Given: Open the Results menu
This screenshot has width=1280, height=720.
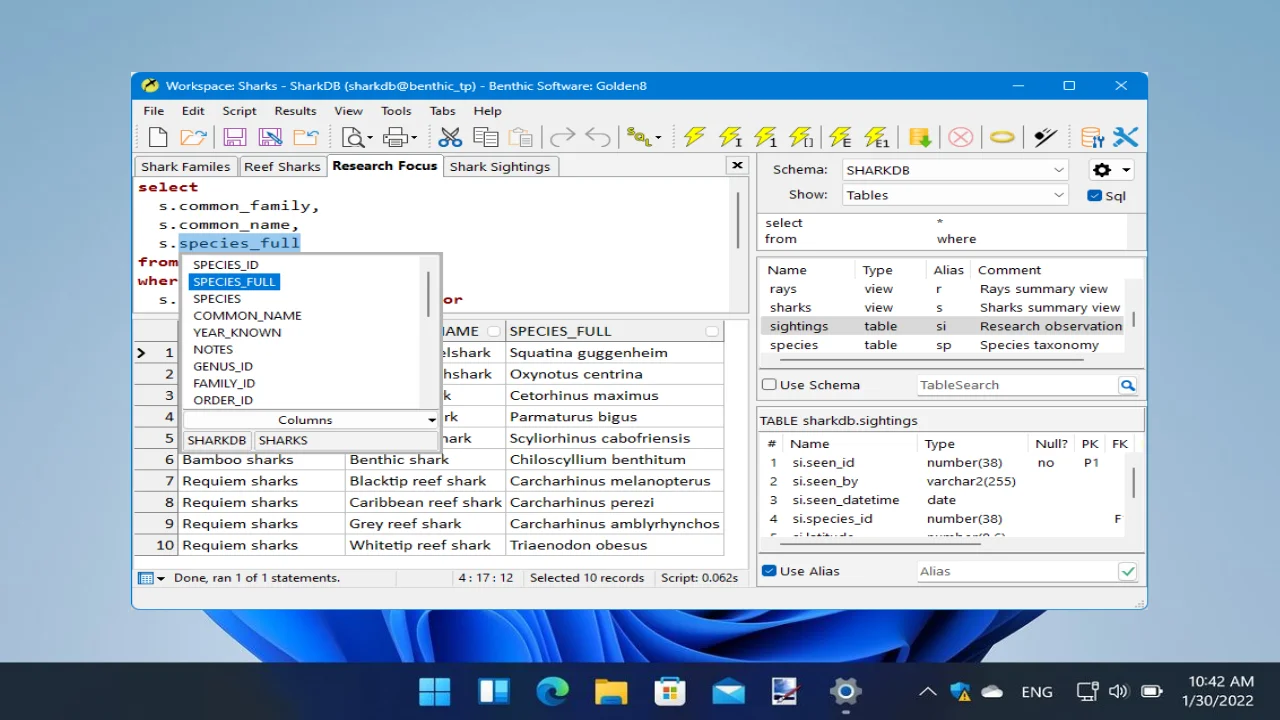Looking at the screenshot, I should 295,111.
